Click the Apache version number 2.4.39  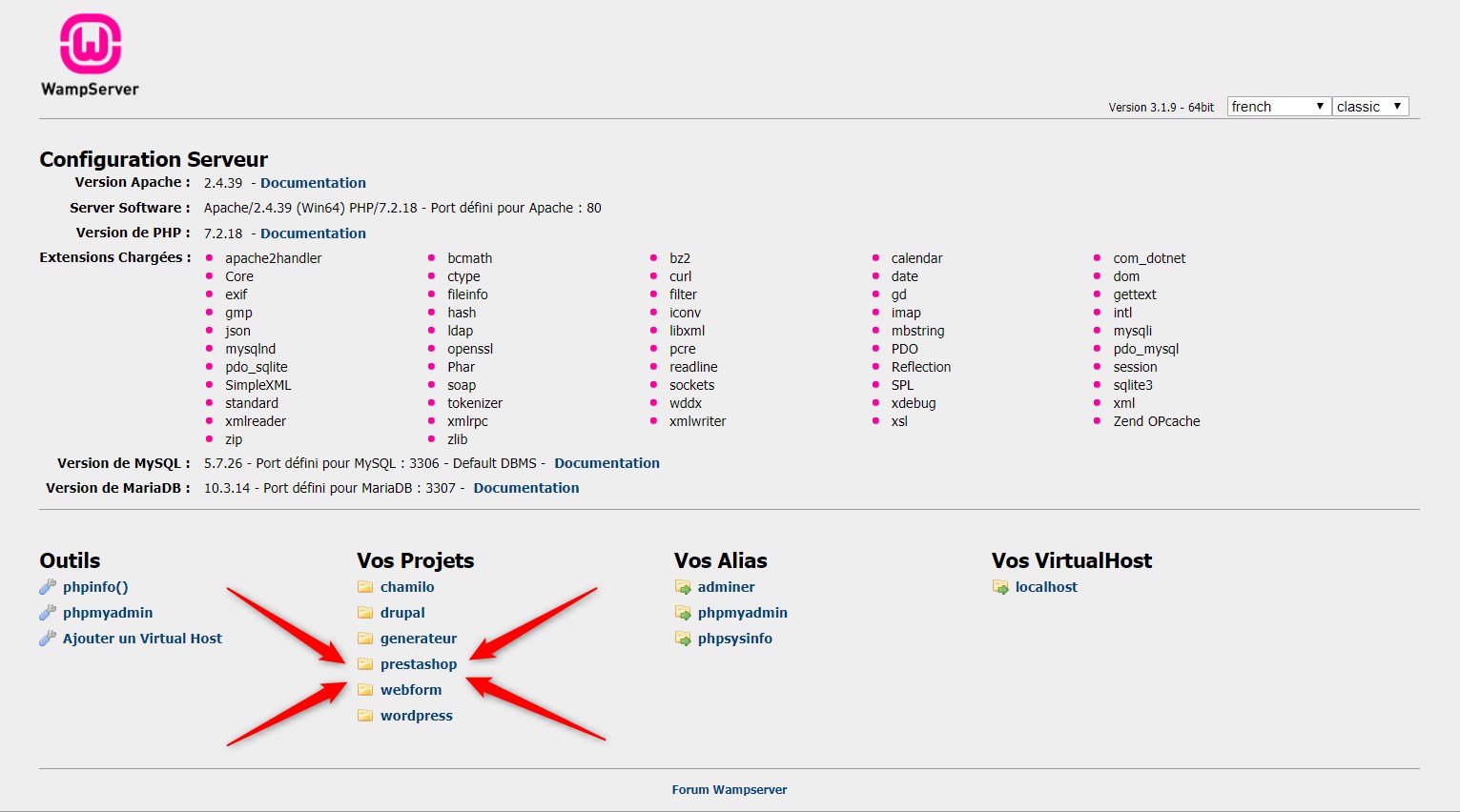pos(223,183)
